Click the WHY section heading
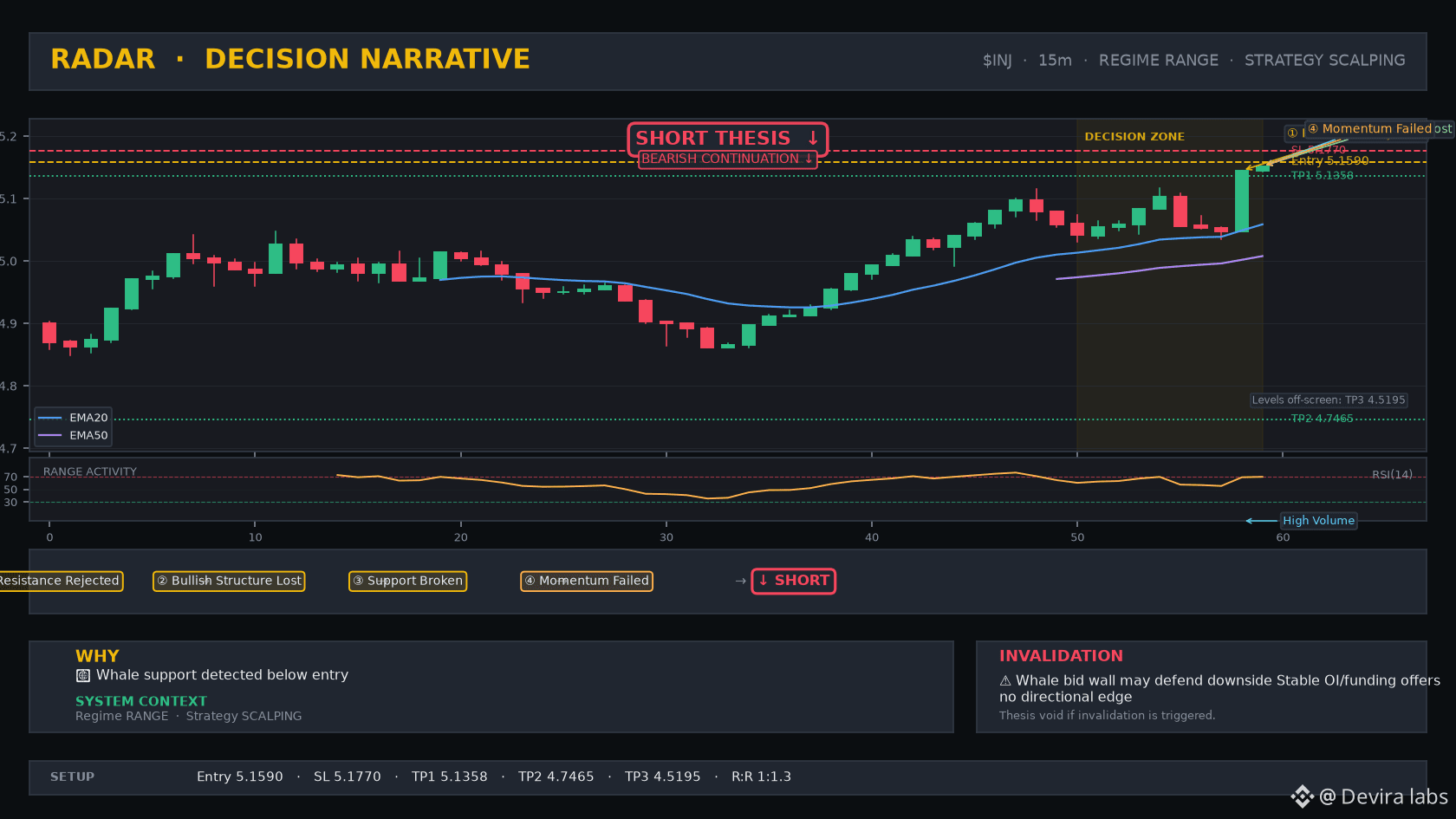 pyautogui.click(x=97, y=656)
